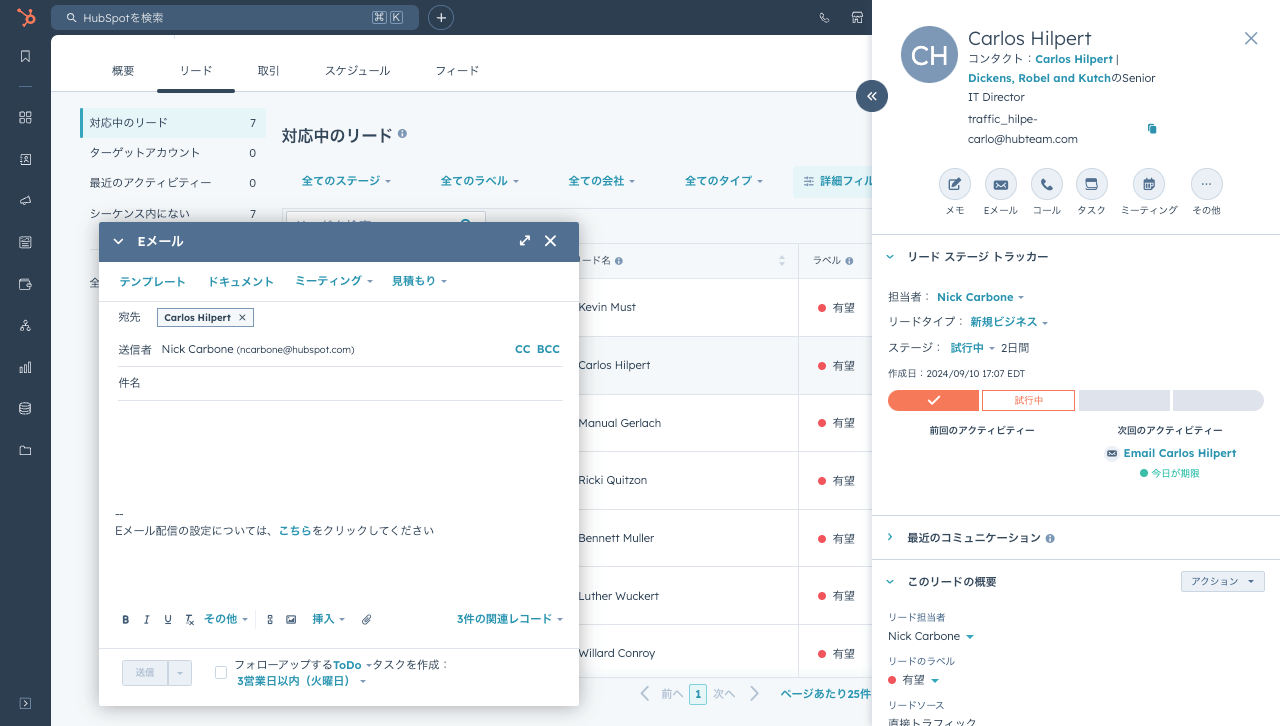Open data management database icon
Image resolution: width=1280 pixels, height=726 pixels.
(26, 408)
